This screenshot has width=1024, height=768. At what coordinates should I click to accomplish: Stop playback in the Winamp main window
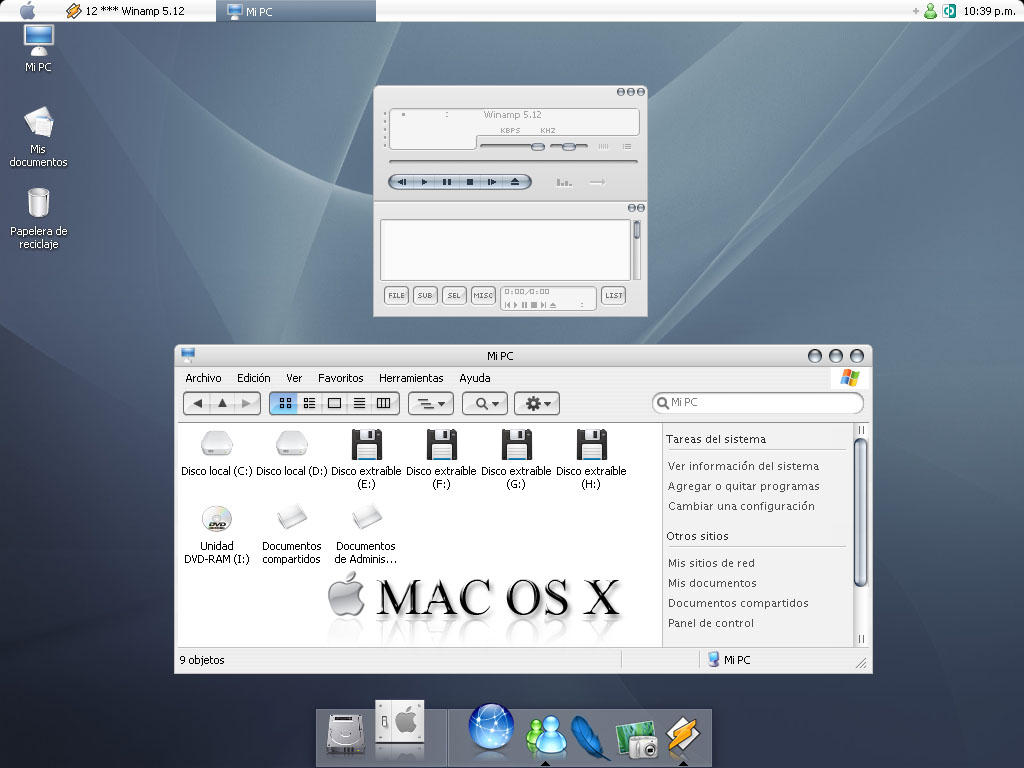[x=470, y=182]
